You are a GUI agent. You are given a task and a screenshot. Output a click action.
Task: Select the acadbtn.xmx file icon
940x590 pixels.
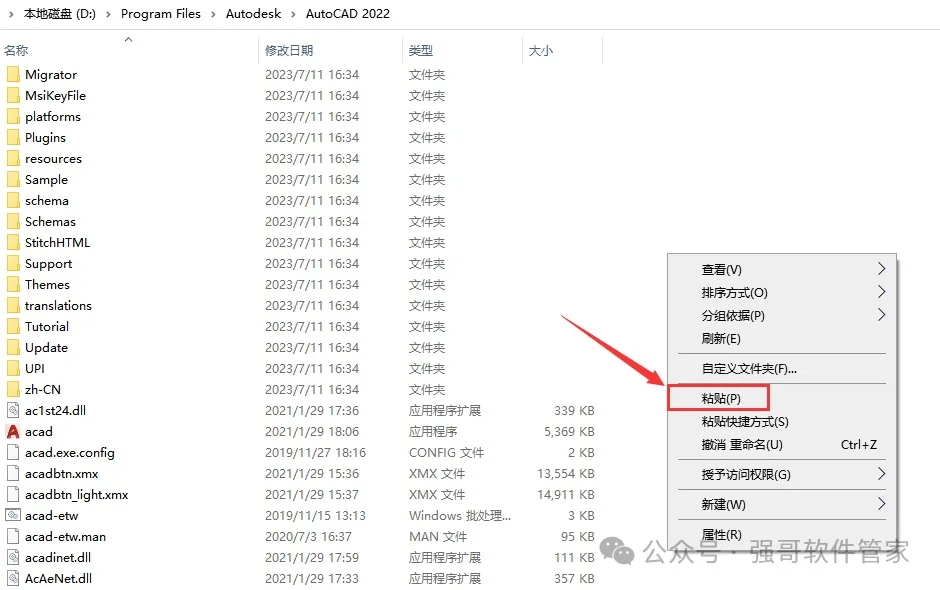click(13, 473)
